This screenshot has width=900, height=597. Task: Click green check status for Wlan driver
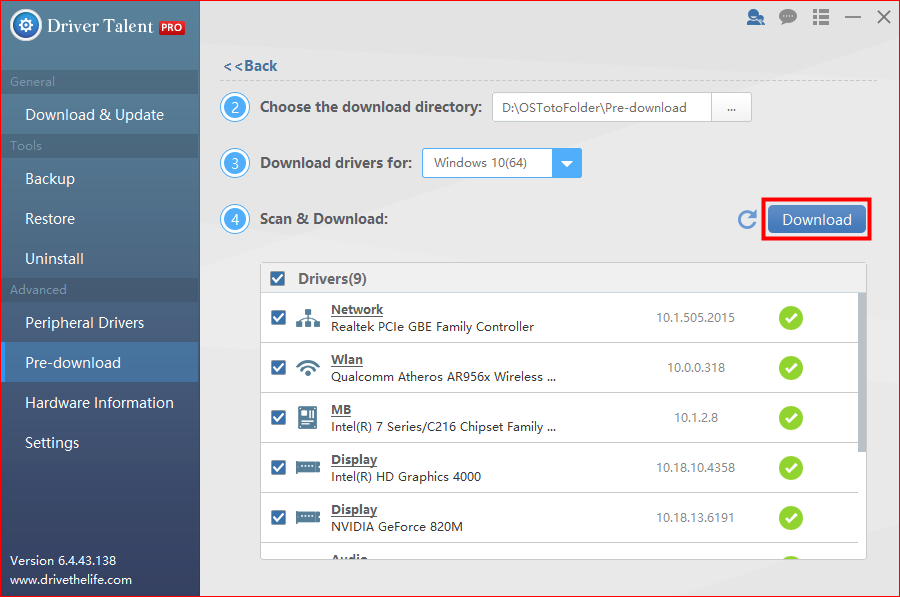(x=791, y=368)
